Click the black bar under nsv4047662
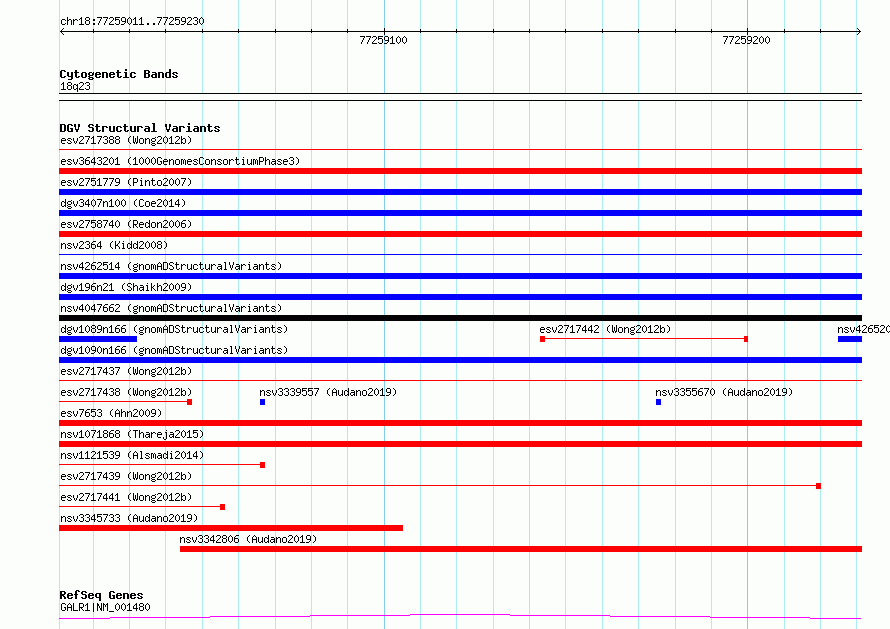890x629 pixels. tap(460, 318)
